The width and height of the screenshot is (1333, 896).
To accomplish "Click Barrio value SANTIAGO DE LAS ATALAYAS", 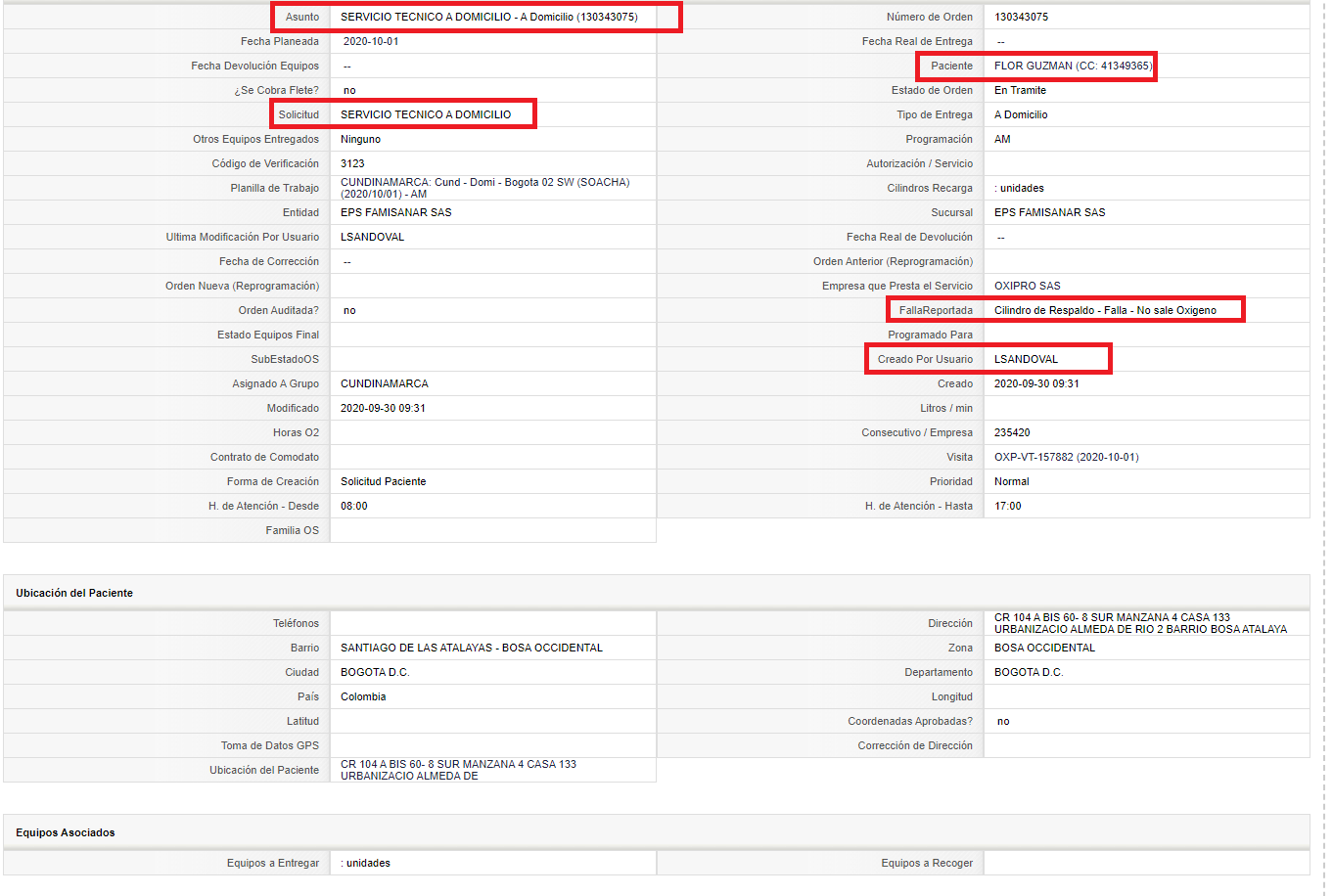I will [x=472, y=648].
